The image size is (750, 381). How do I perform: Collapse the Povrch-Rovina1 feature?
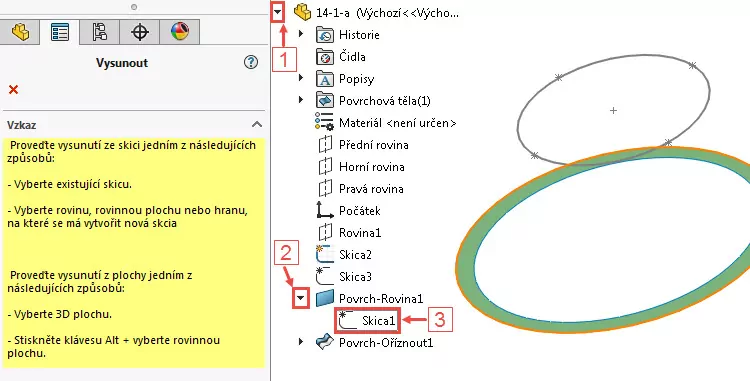pyautogui.click(x=300, y=299)
